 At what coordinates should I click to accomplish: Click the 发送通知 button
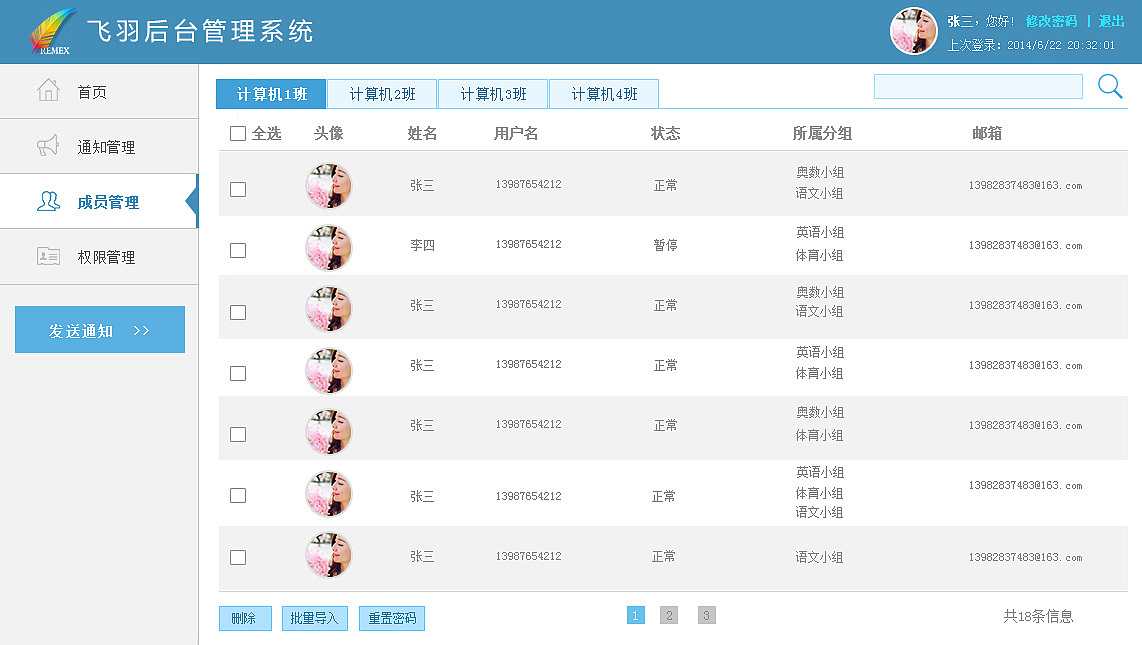(x=100, y=330)
